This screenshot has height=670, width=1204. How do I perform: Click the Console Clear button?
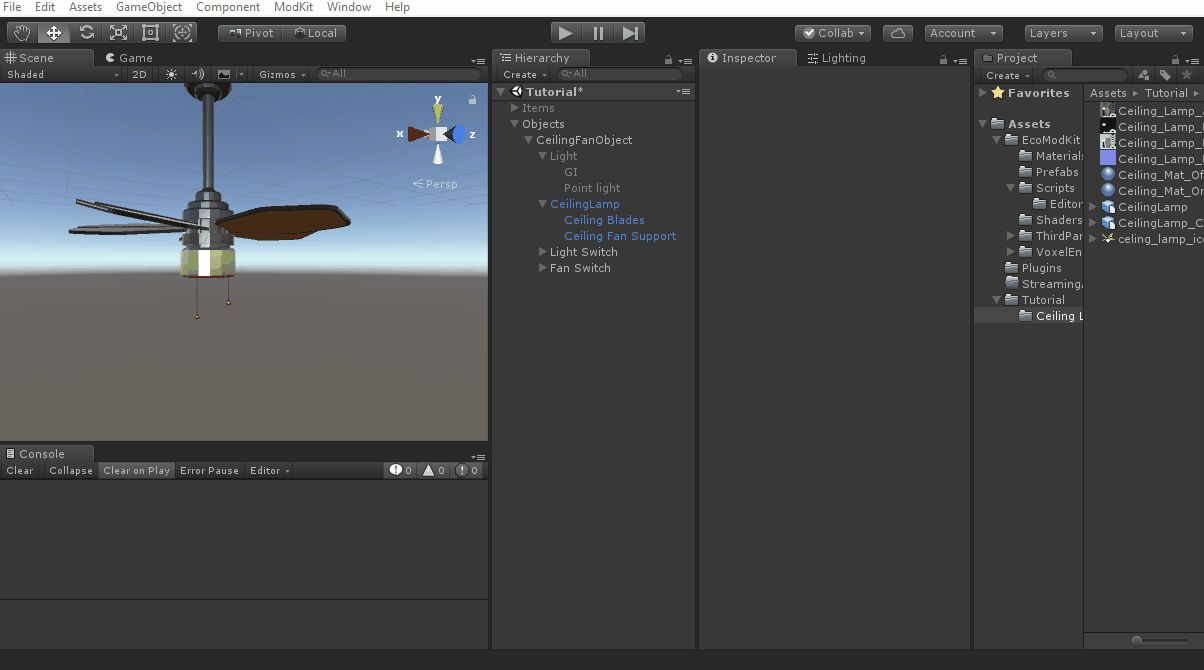point(20,471)
